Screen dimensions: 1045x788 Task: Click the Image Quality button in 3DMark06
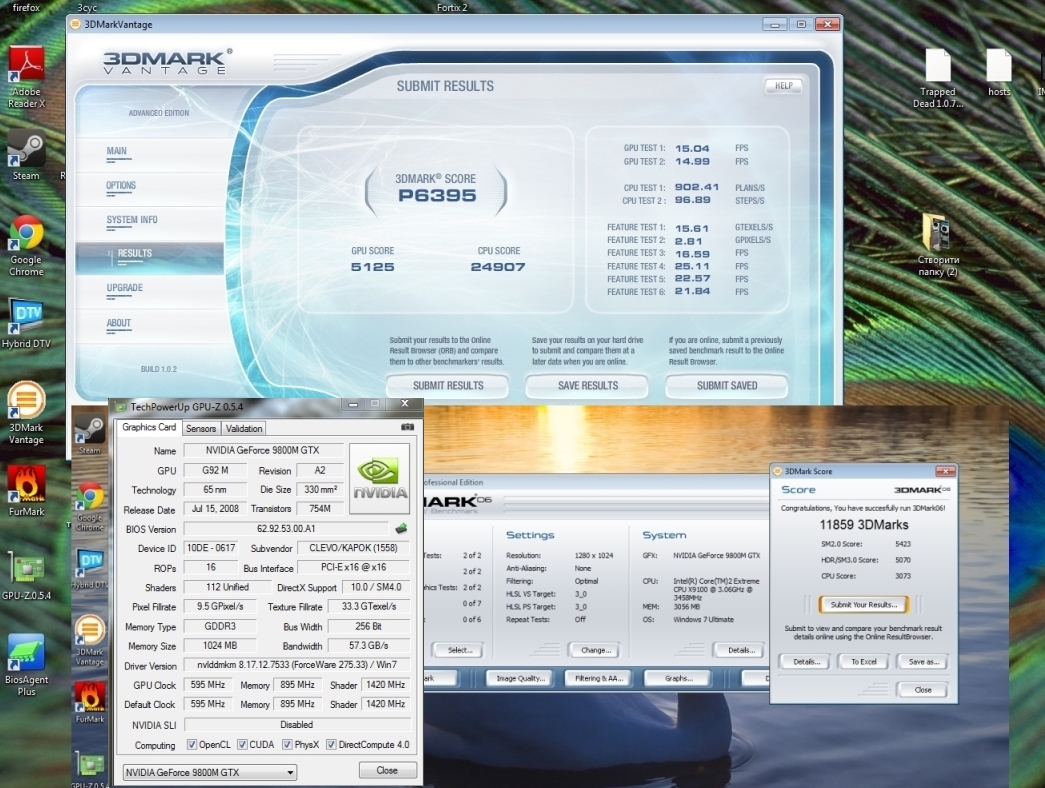coord(521,678)
